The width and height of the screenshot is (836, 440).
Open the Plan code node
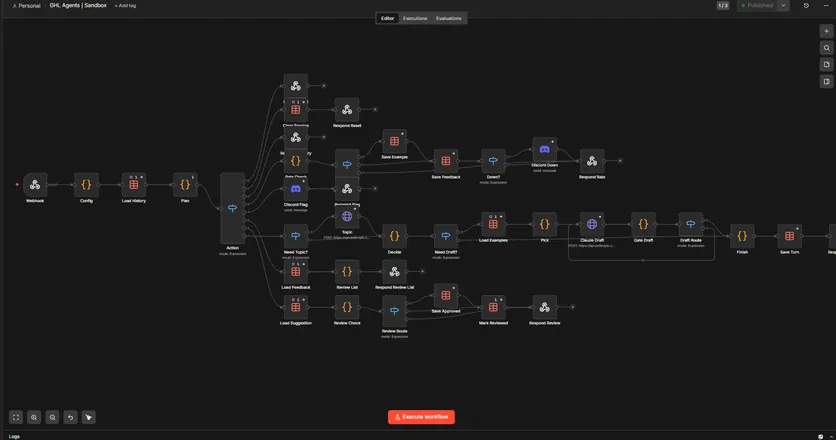pos(185,185)
